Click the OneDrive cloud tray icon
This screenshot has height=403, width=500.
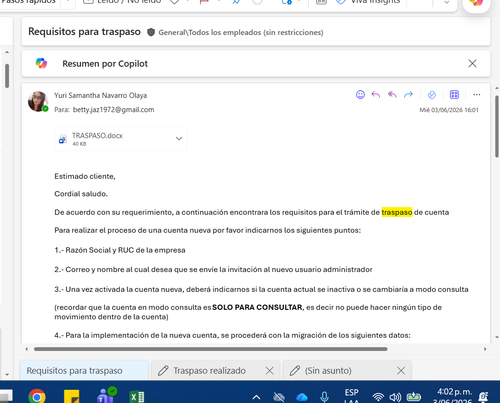click(302, 397)
